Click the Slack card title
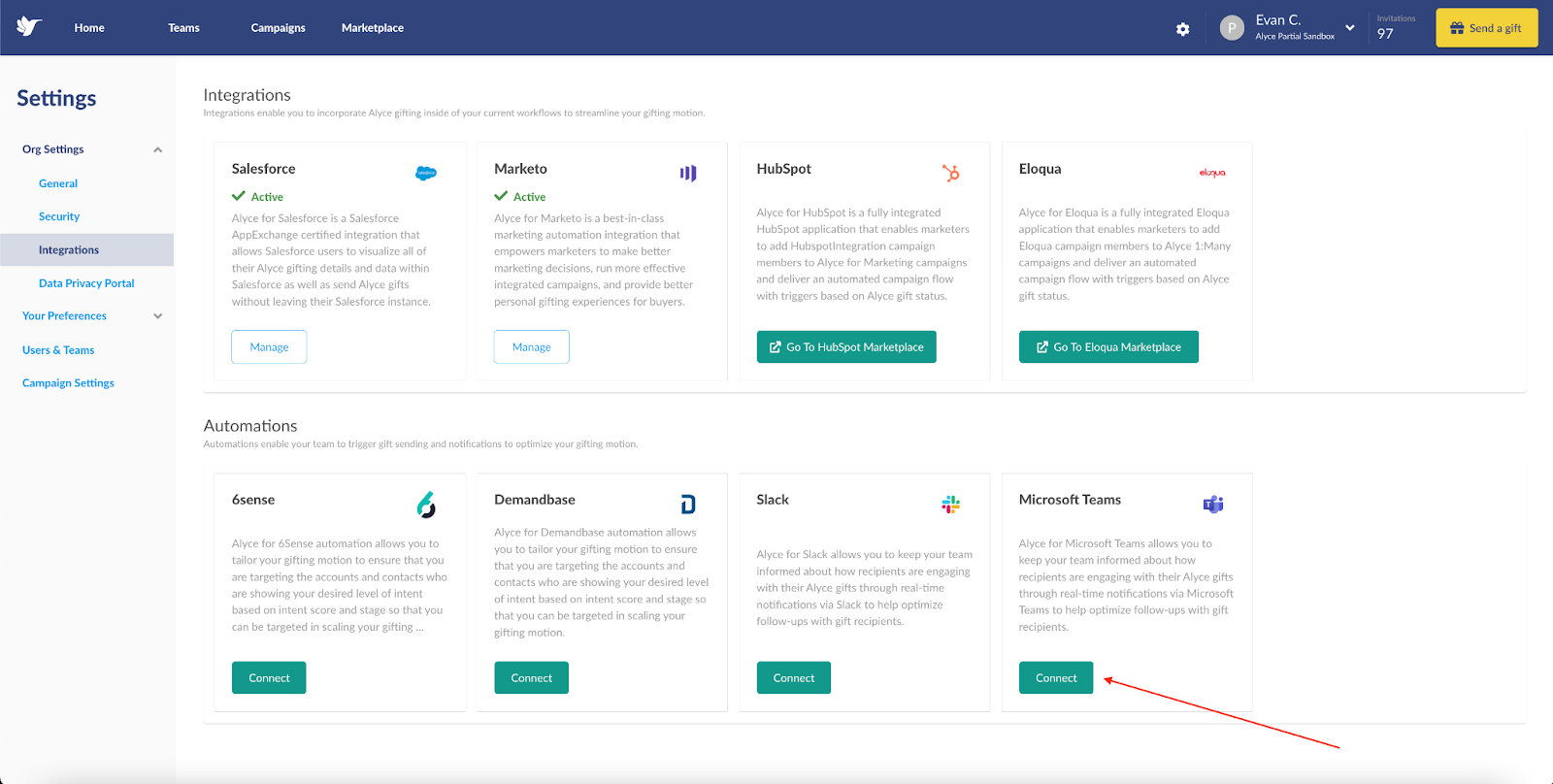The image size is (1553, 784). (773, 500)
